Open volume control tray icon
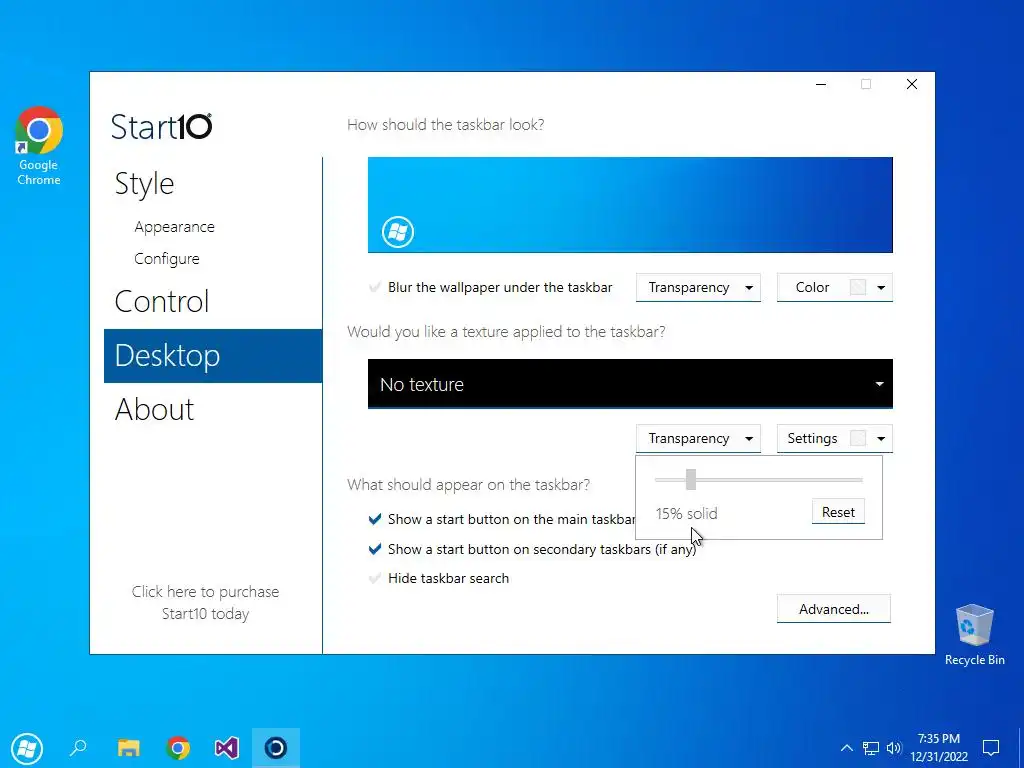The image size is (1024, 768). 894,748
